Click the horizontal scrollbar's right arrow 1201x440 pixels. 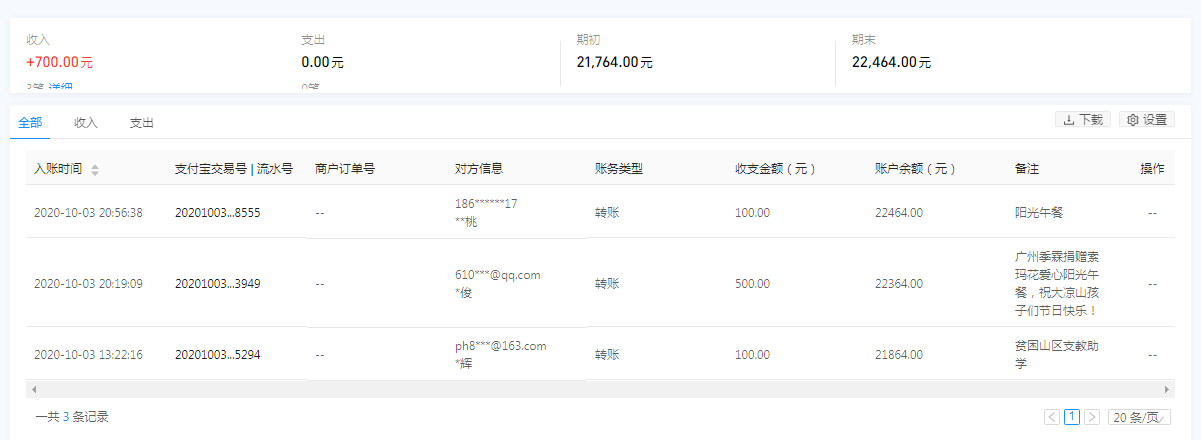click(x=1167, y=389)
